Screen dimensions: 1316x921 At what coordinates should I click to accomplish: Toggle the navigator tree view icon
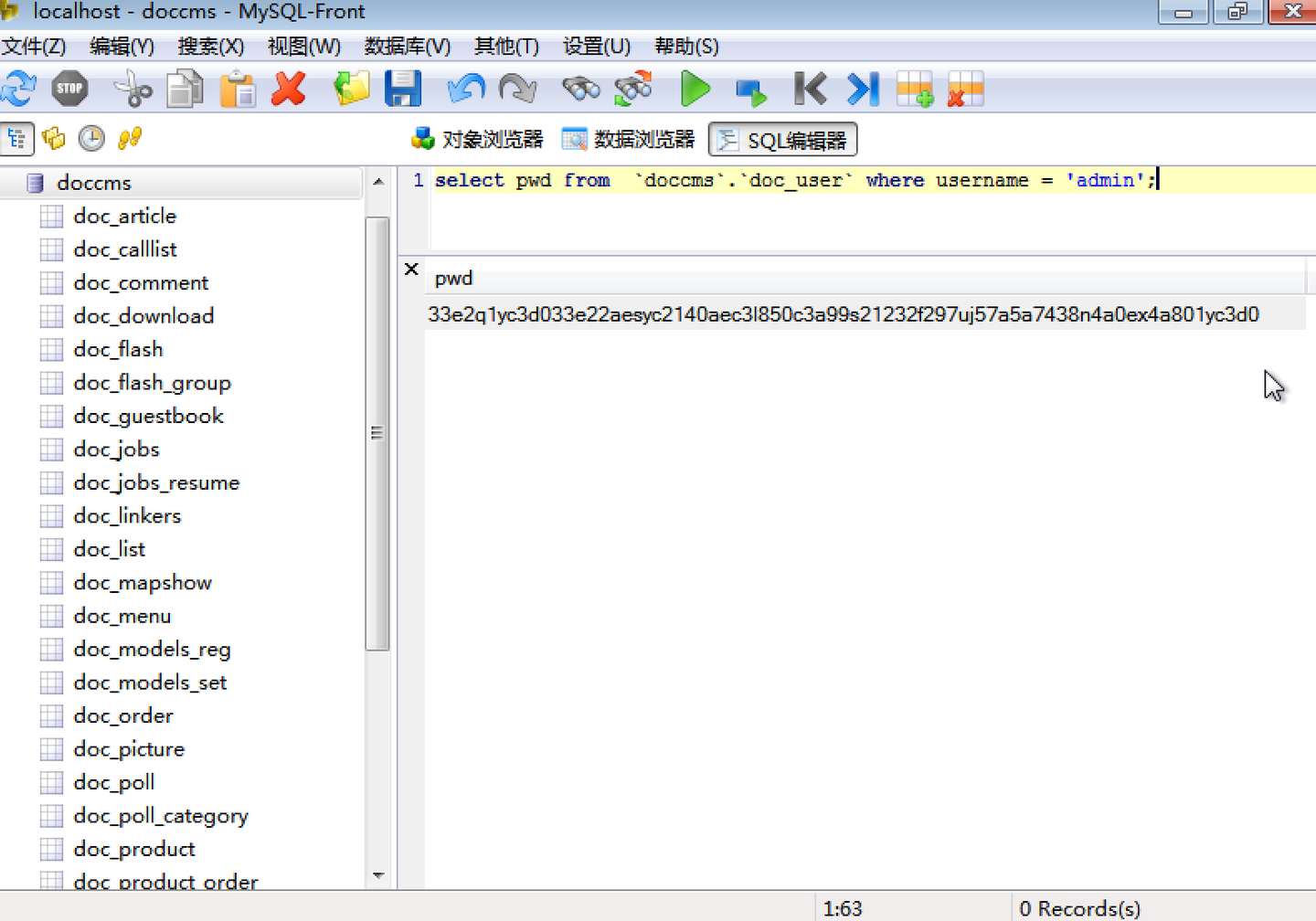[17, 139]
